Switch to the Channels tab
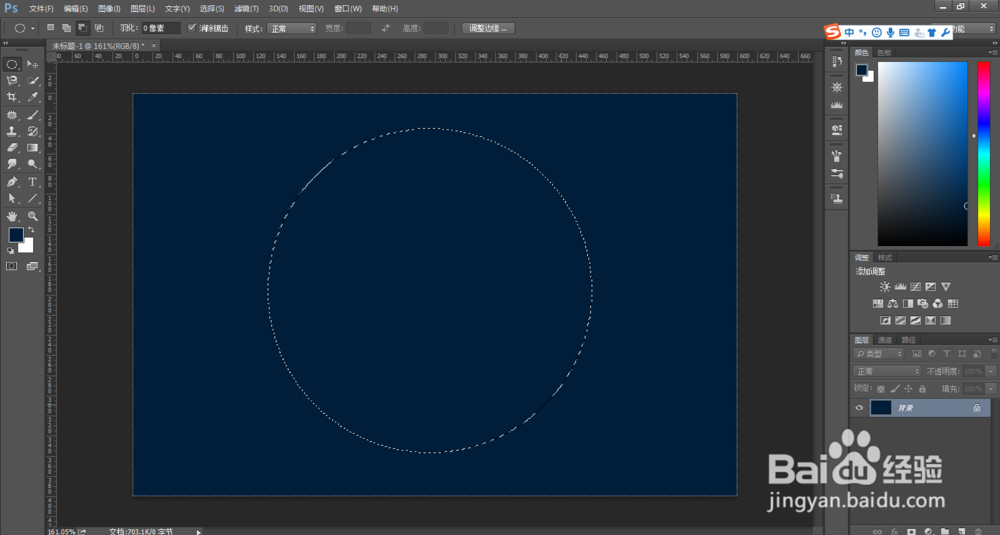The image size is (1000, 535). click(885, 340)
